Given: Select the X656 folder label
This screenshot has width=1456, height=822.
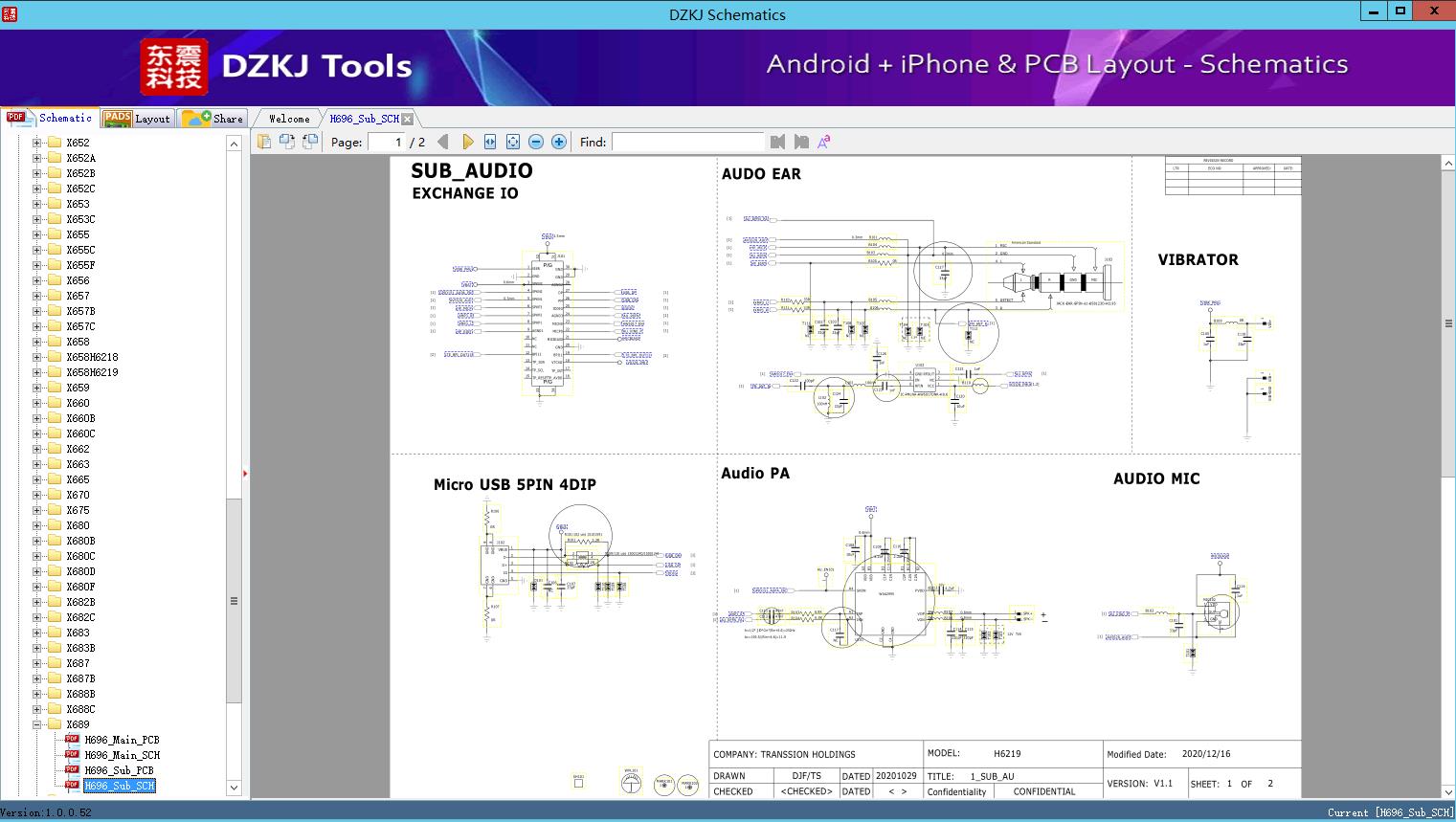Looking at the screenshot, I should click(x=78, y=280).
